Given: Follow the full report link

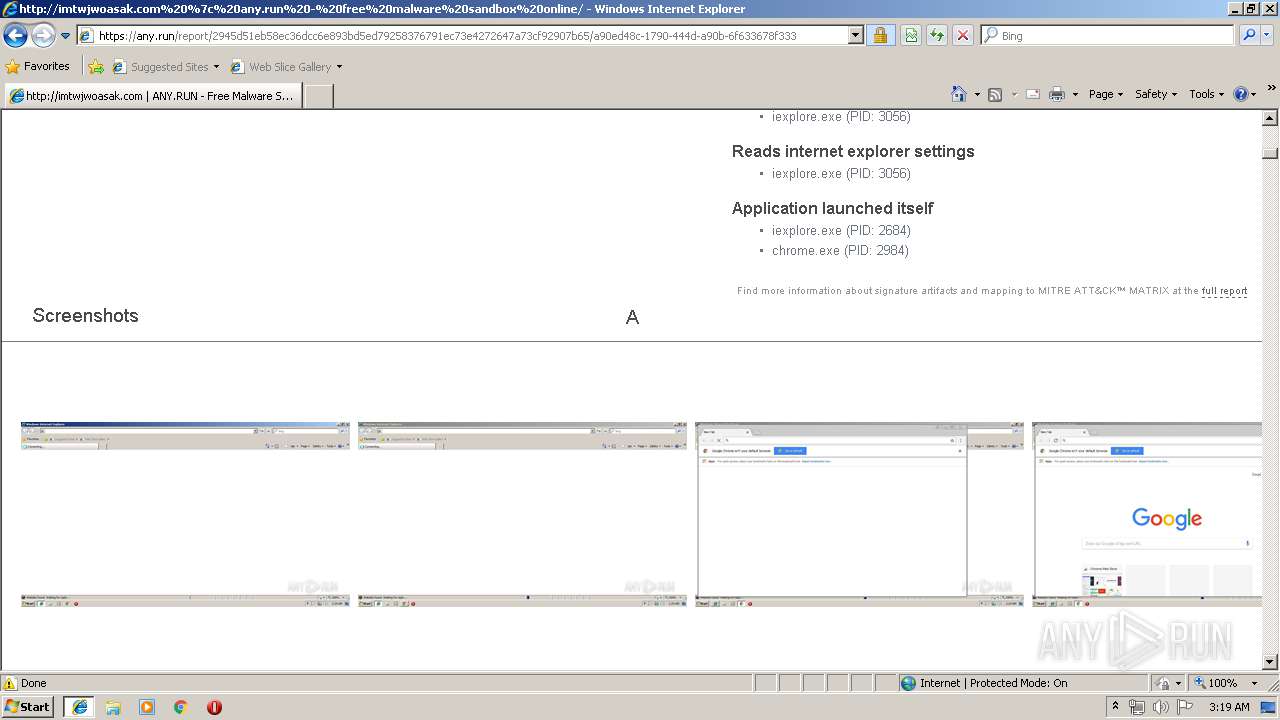Looking at the screenshot, I should pyautogui.click(x=1224, y=291).
